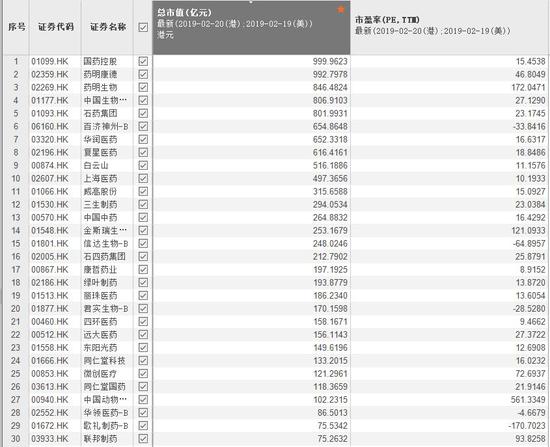Select security code 00512.HK
550x447 pixels.
50,334
